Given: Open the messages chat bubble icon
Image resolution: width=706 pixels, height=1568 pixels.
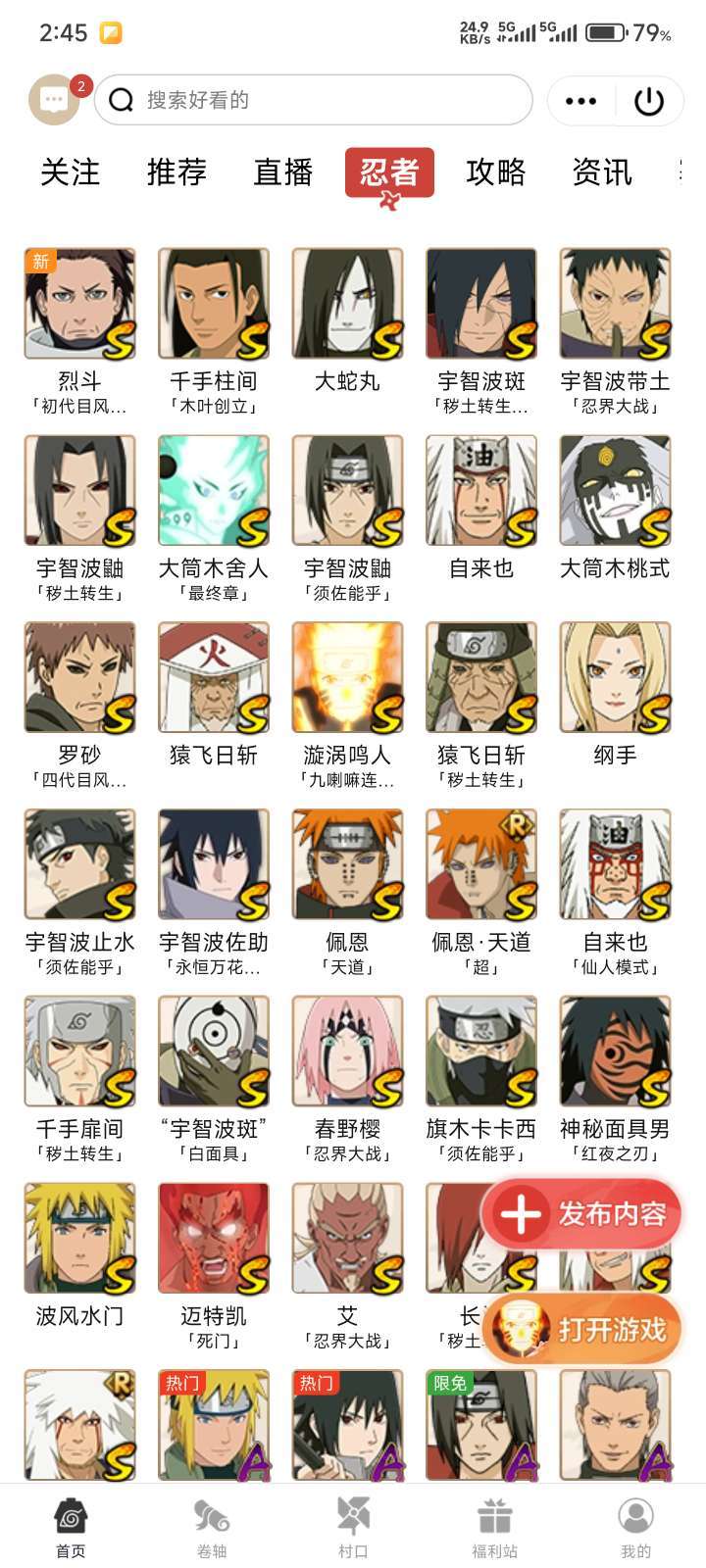Looking at the screenshot, I should (54, 99).
